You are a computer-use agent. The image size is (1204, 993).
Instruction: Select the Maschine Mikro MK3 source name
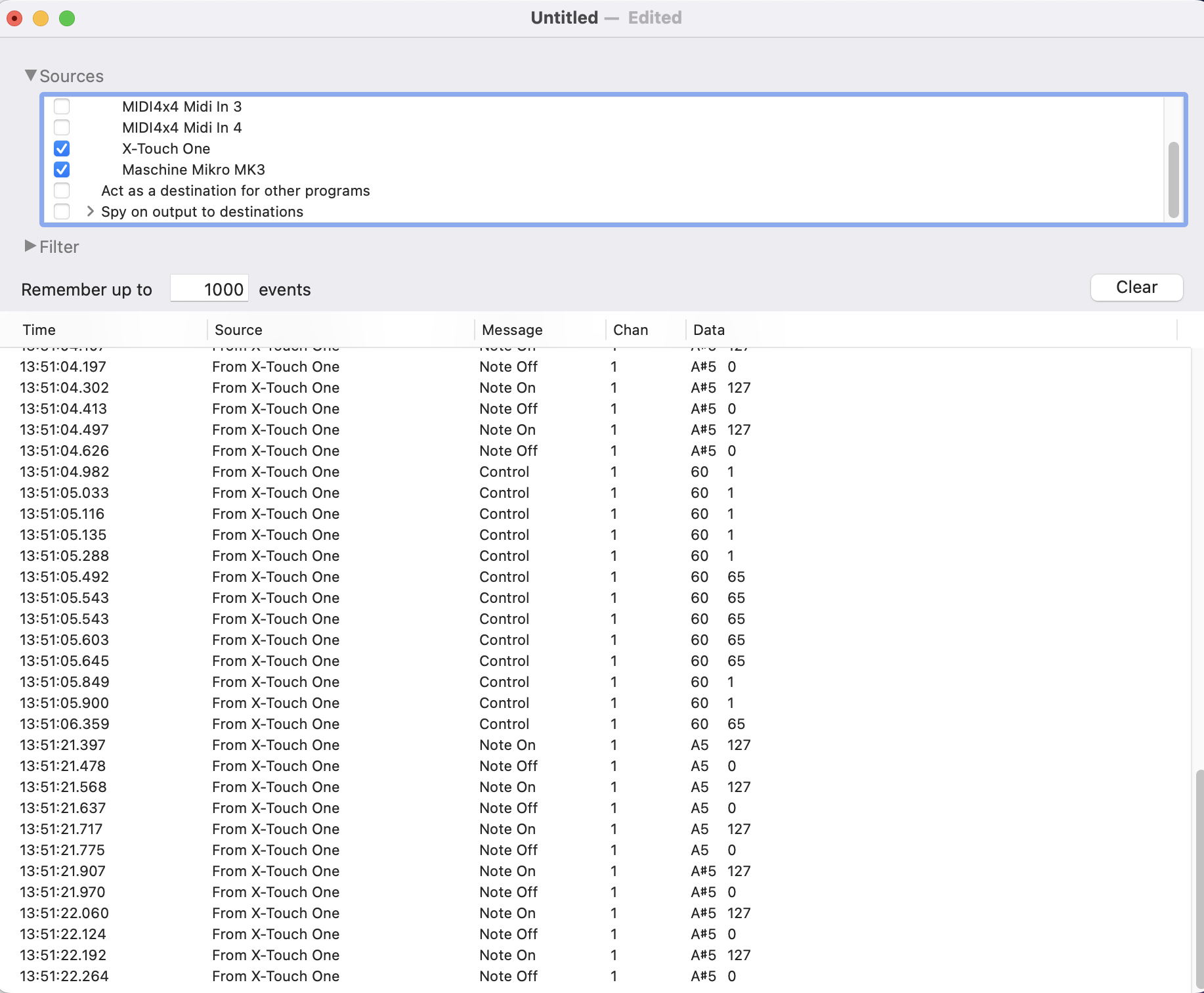194,169
